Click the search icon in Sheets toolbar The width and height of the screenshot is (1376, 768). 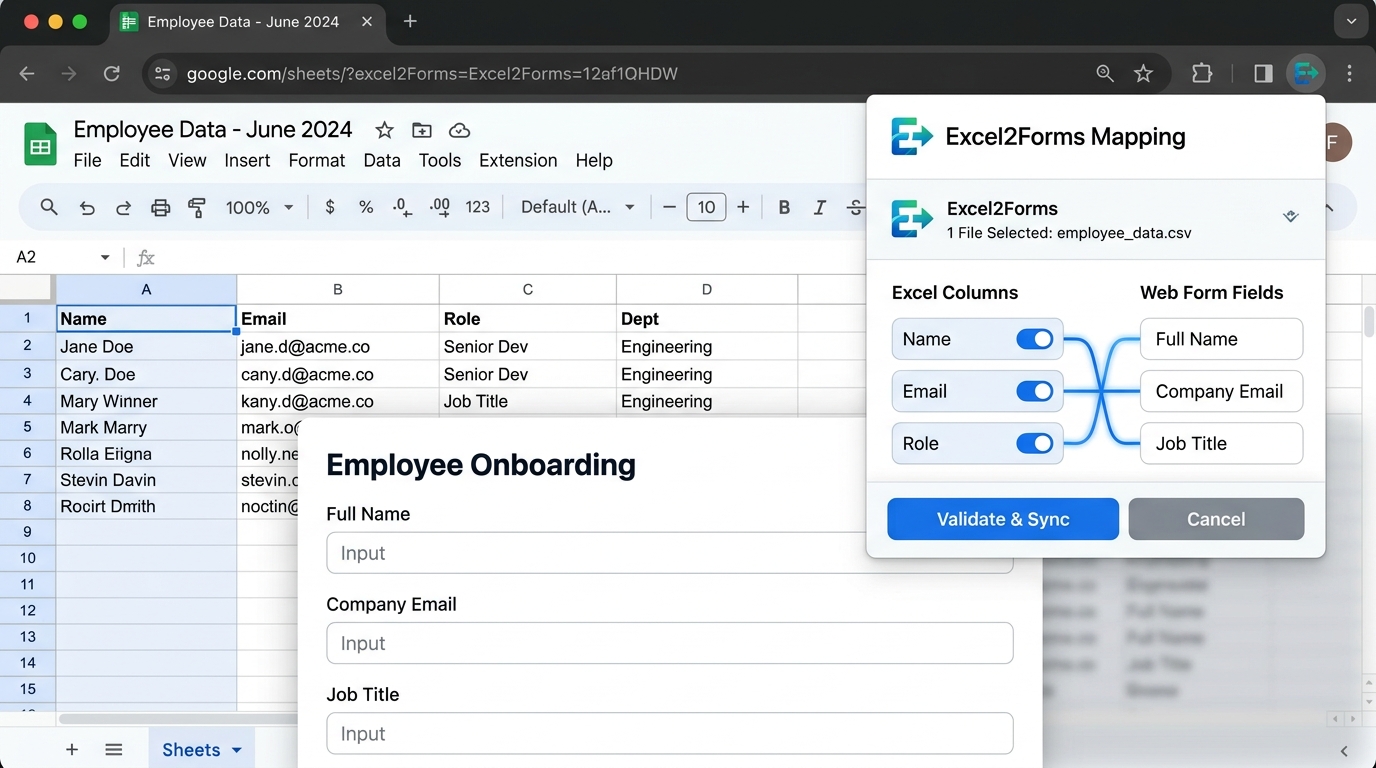(x=49, y=207)
